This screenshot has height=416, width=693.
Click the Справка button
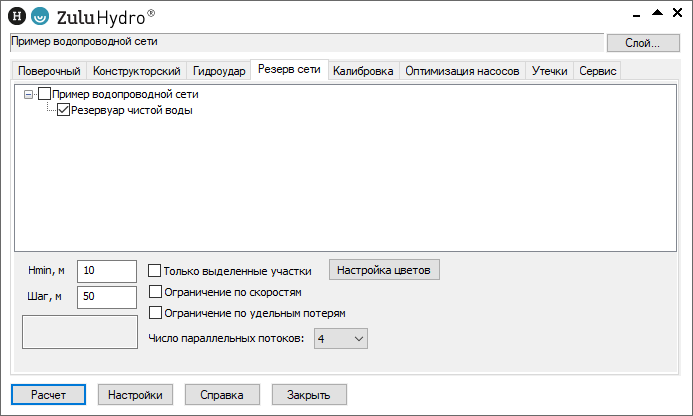pos(222,394)
